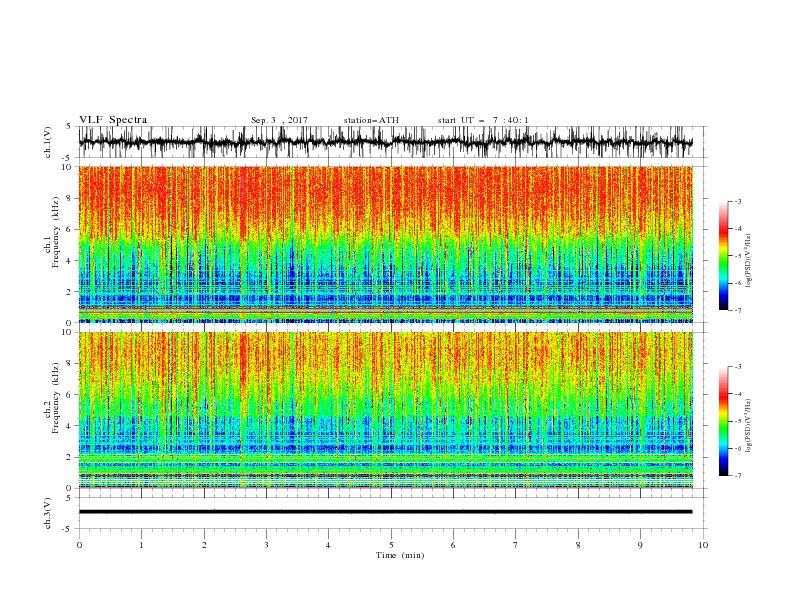Click the '-3' value on upper colorbar
Viewport: 792px width, 612px height.
coord(737,201)
